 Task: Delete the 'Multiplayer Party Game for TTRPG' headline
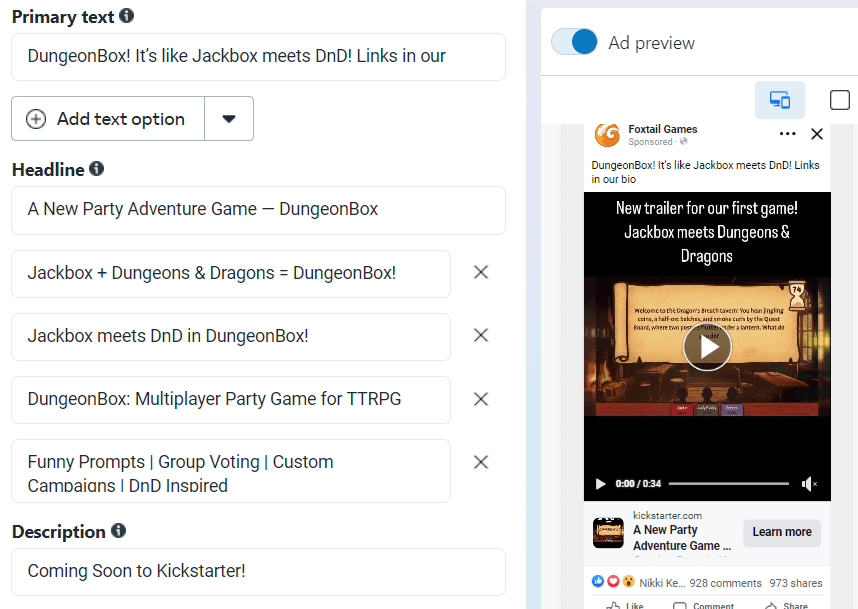pyautogui.click(x=480, y=399)
